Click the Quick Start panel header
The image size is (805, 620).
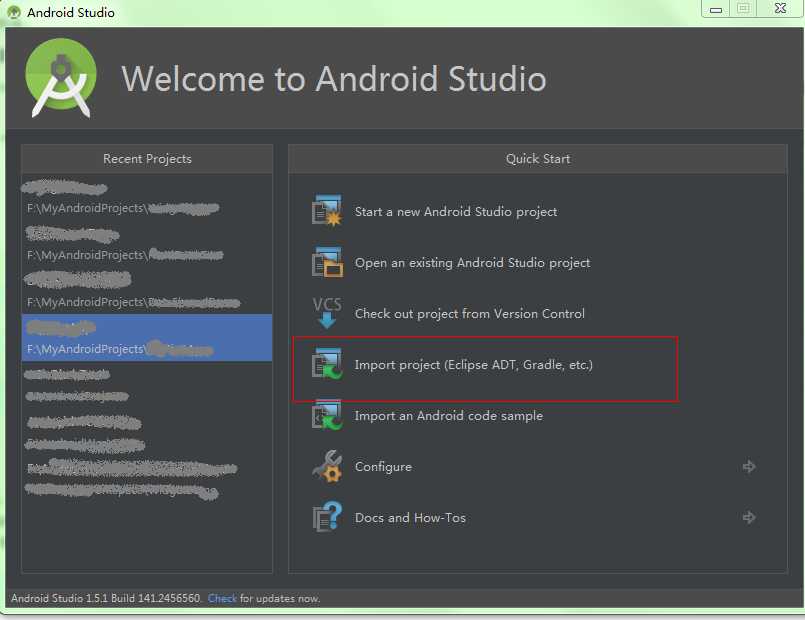(538, 159)
